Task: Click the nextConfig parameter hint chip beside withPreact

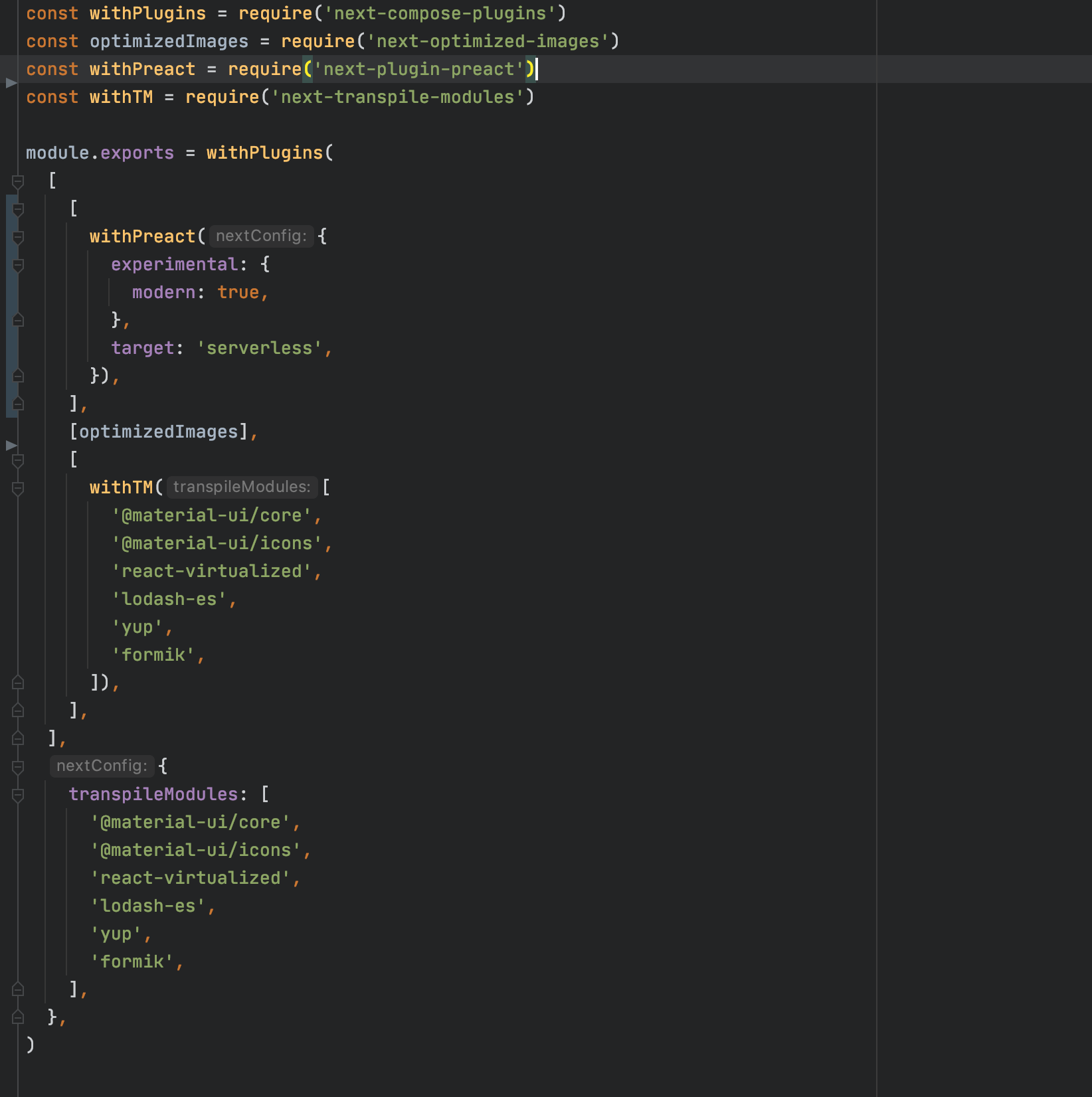Action: pyautogui.click(x=260, y=236)
